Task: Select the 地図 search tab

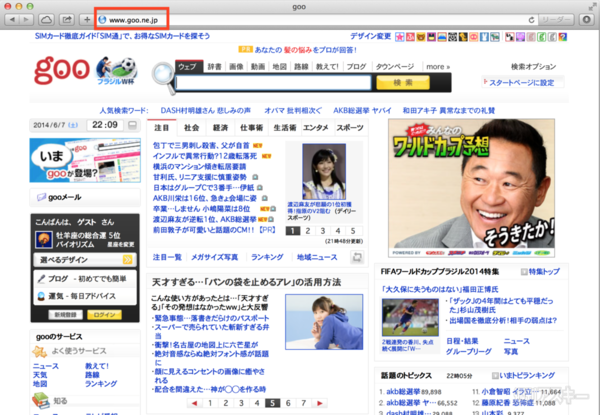Action: pyautogui.click(x=279, y=67)
